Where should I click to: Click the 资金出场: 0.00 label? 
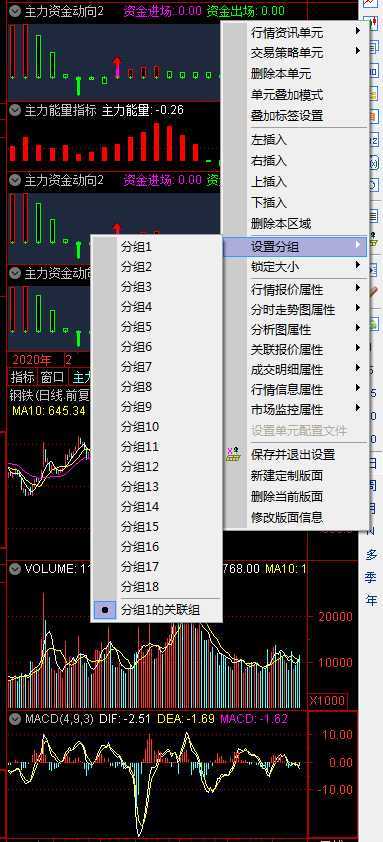point(245,11)
